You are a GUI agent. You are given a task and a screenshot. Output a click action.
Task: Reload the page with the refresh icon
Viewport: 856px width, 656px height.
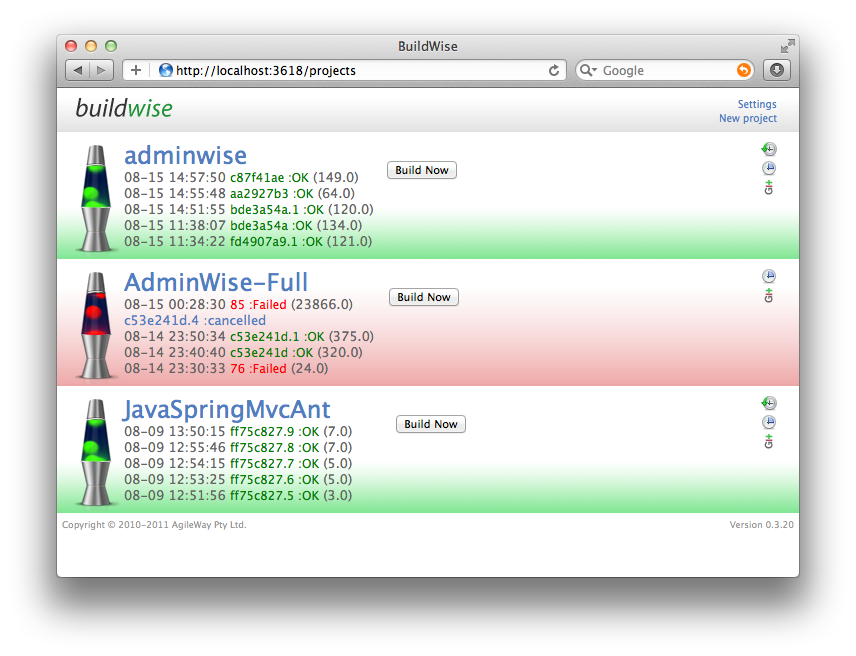click(x=554, y=70)
